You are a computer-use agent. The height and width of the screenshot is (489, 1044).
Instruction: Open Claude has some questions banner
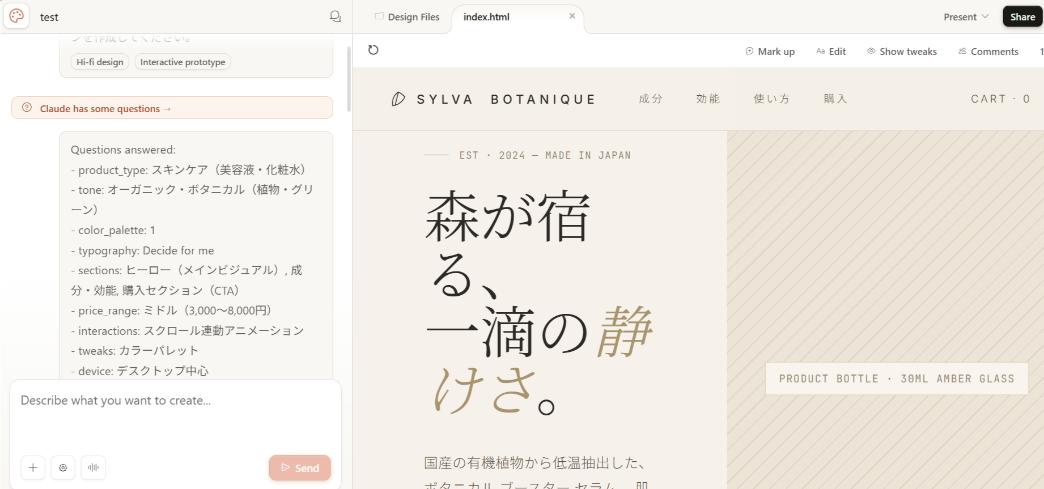(x=172, y=108)
